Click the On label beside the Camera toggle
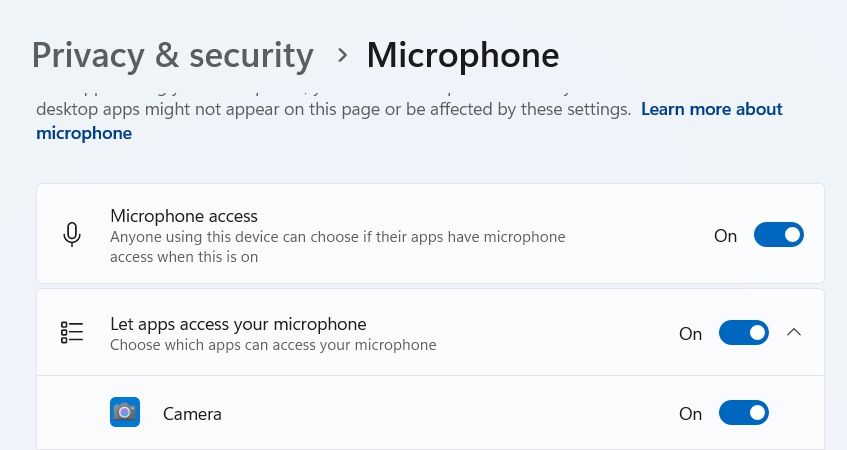The image size is (847, 450). click(x=690, y=414)
